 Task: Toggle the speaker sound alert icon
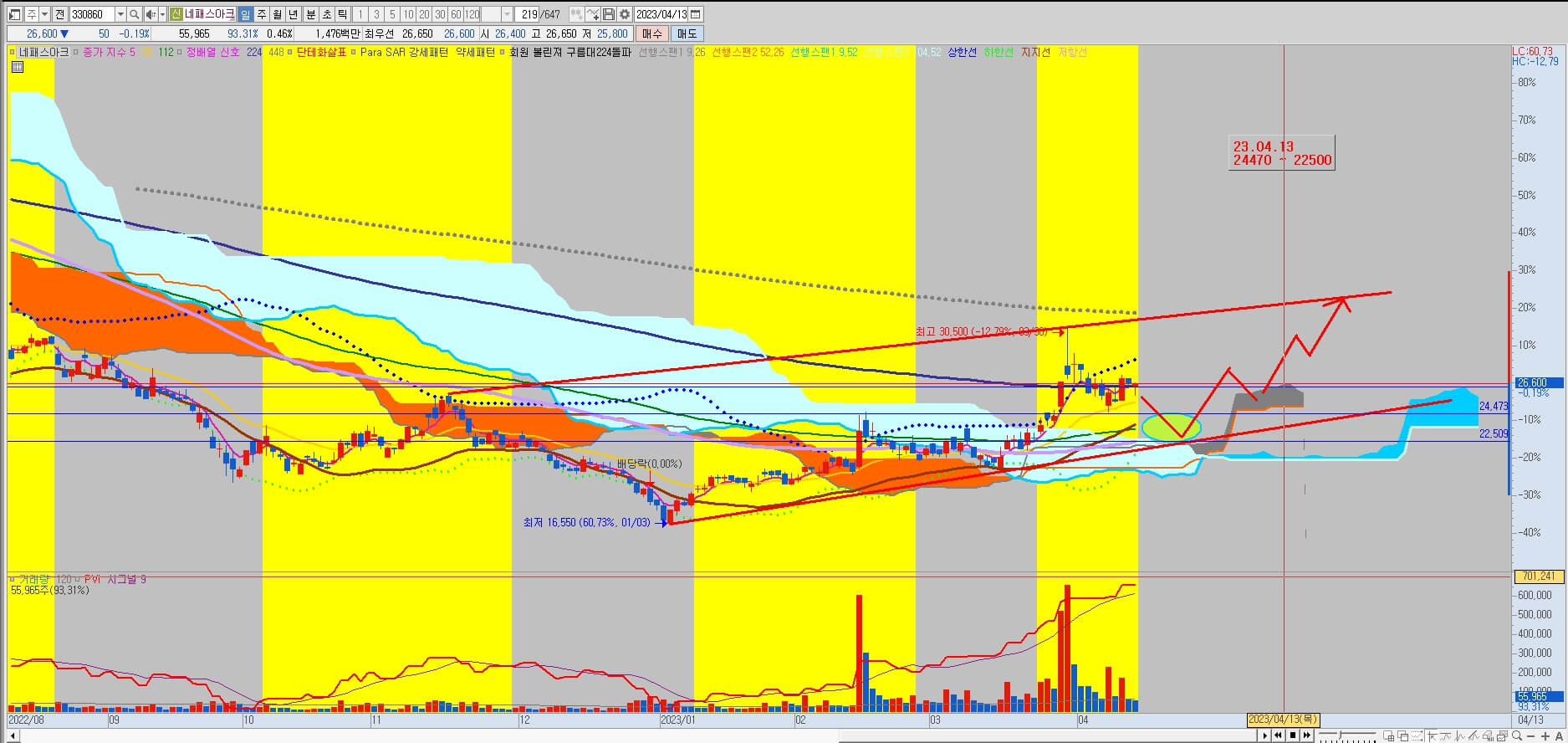coord(151,14)
